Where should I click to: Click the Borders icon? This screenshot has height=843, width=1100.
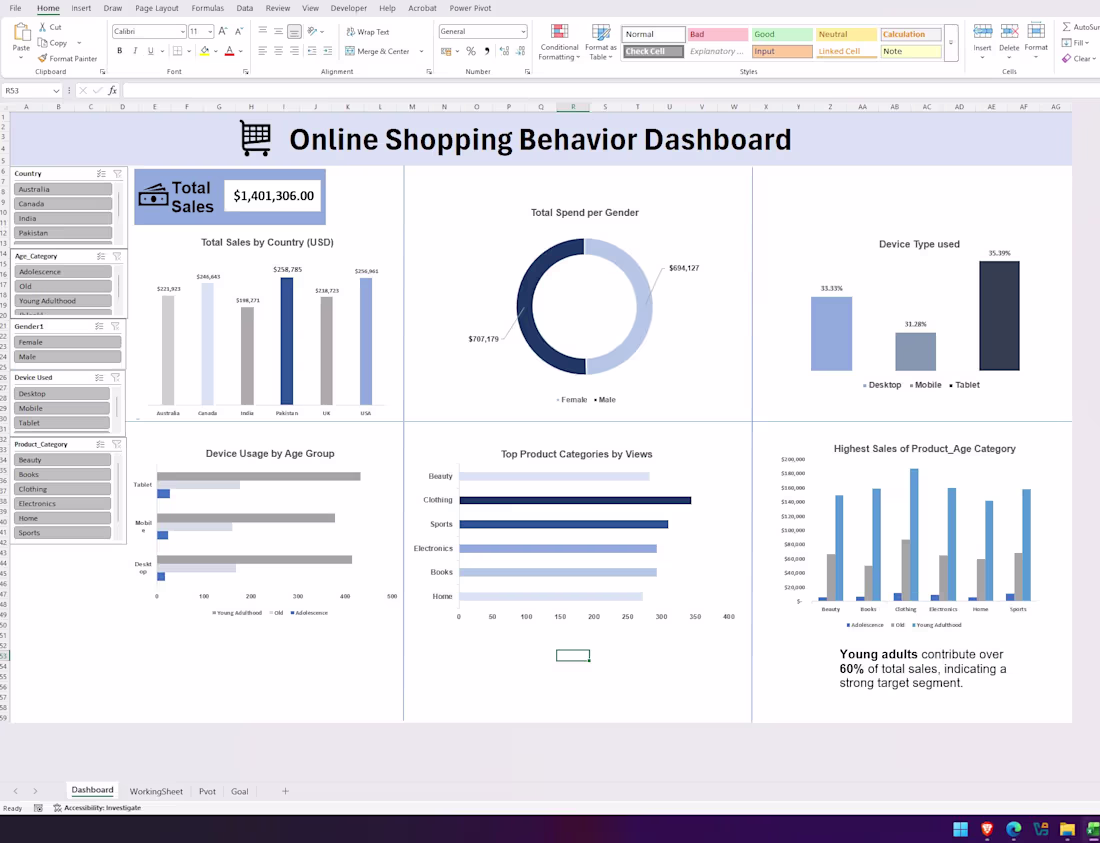pyautogui.click(x=177, y=50)
